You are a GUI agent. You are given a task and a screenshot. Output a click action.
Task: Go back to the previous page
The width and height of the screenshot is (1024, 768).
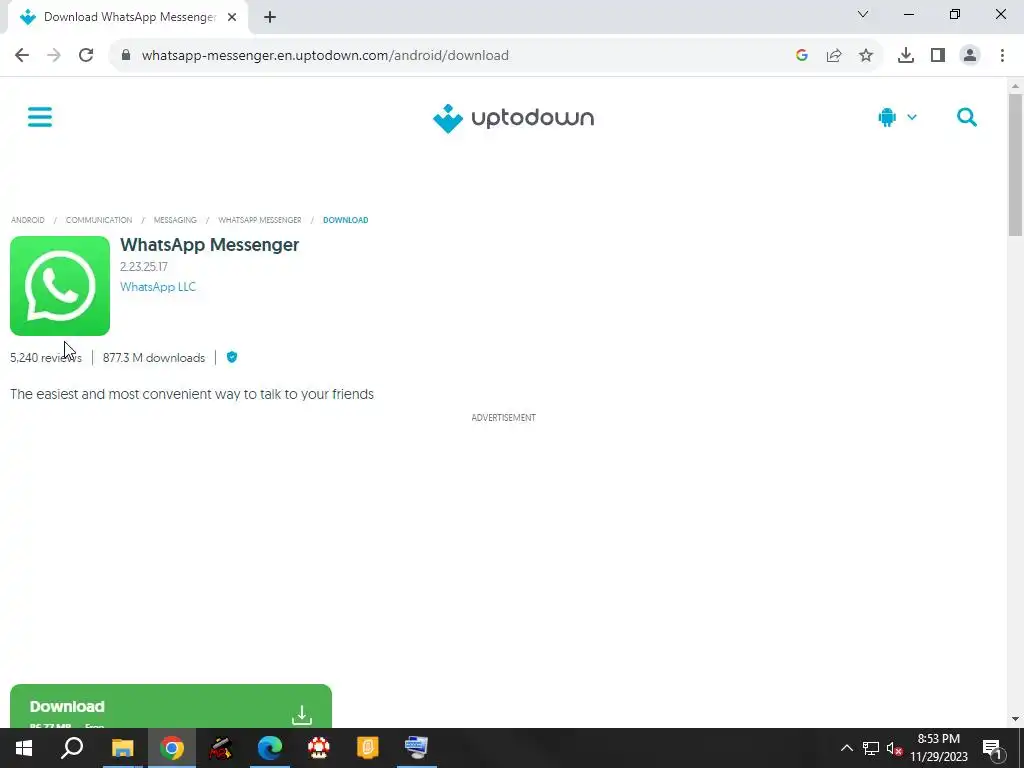click(22, 56)
